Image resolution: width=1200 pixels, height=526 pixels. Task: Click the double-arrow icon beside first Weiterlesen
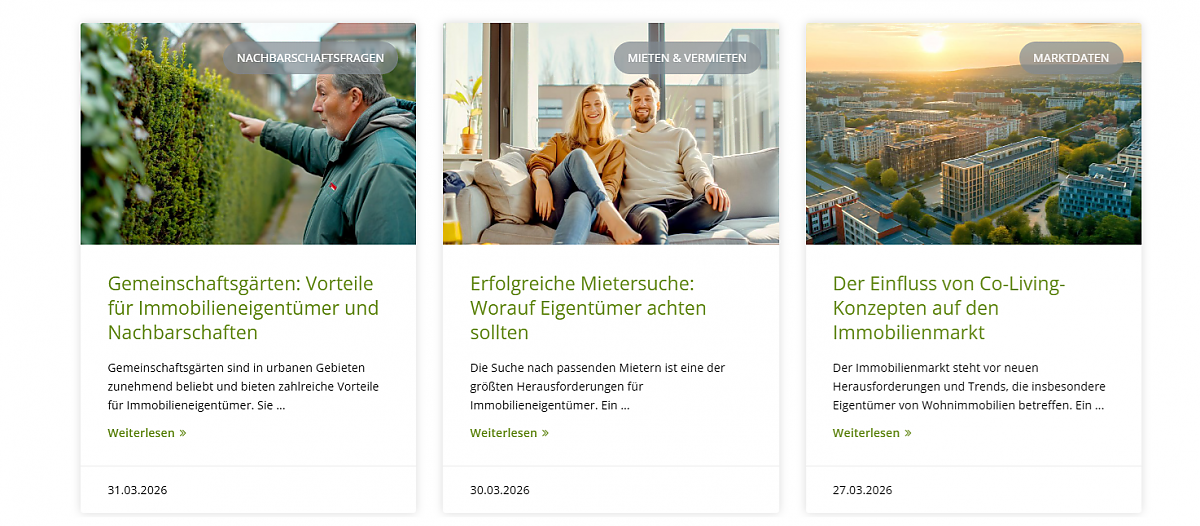[x=183, y=434]
